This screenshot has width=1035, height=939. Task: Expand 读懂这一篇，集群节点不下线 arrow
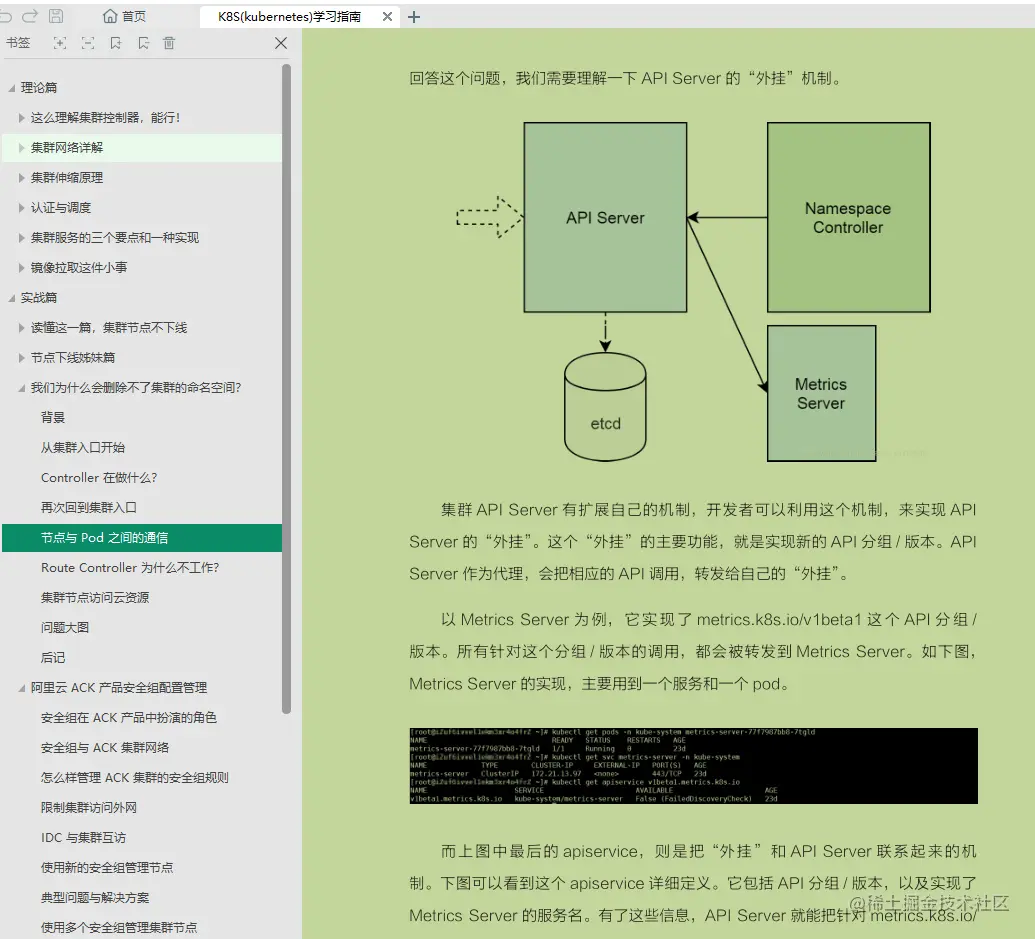coord(22,328)
